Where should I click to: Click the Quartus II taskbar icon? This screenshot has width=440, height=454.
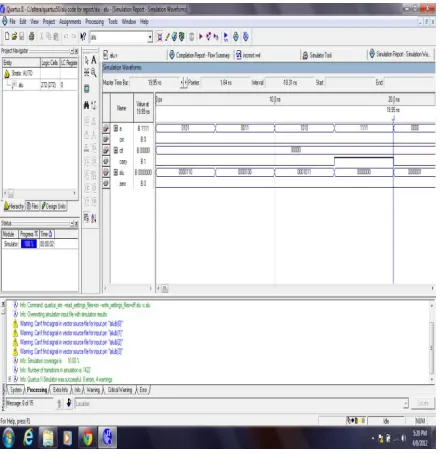click(x=107, y=437)
